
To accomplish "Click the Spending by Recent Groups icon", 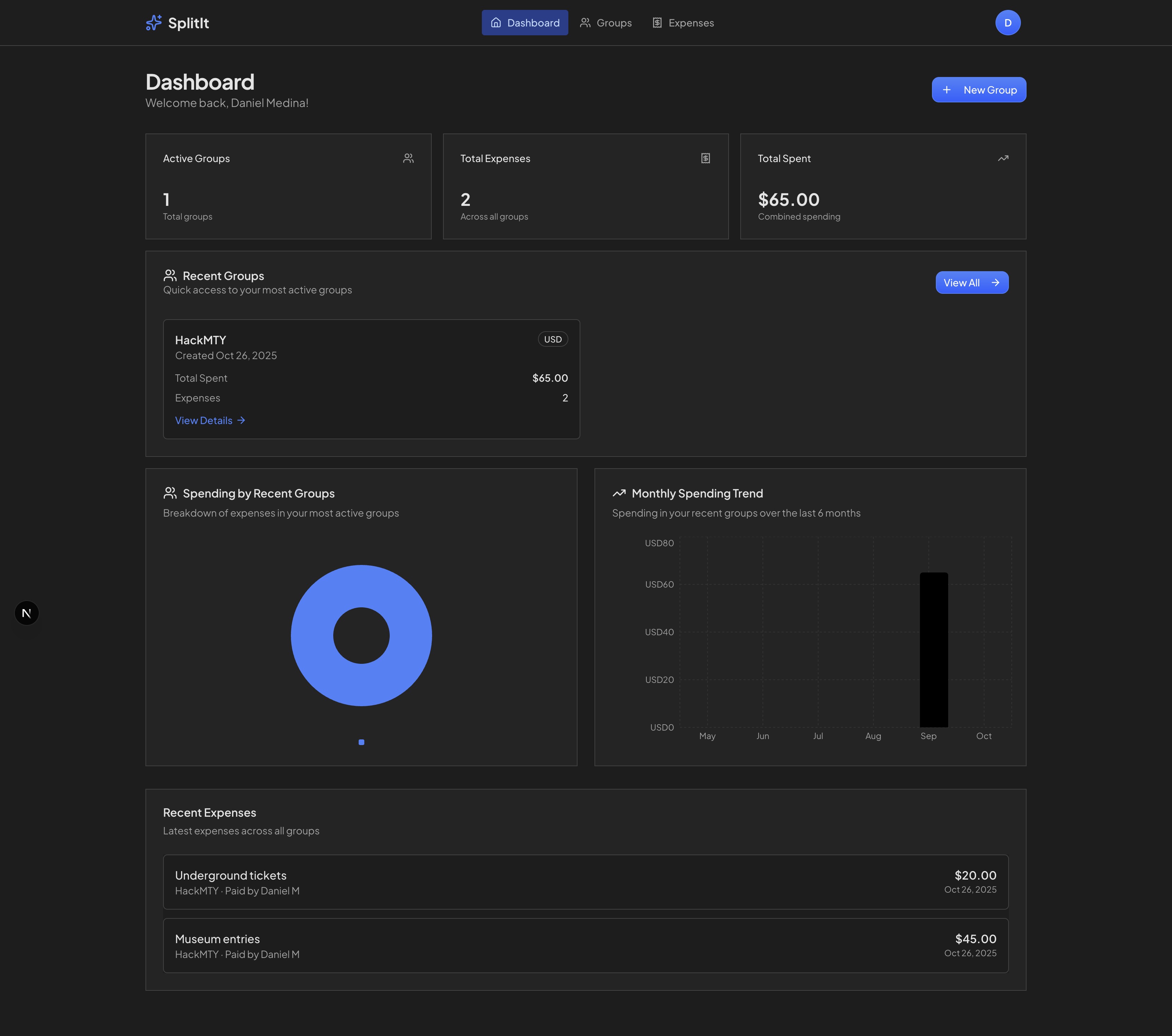I will [170, 493].
